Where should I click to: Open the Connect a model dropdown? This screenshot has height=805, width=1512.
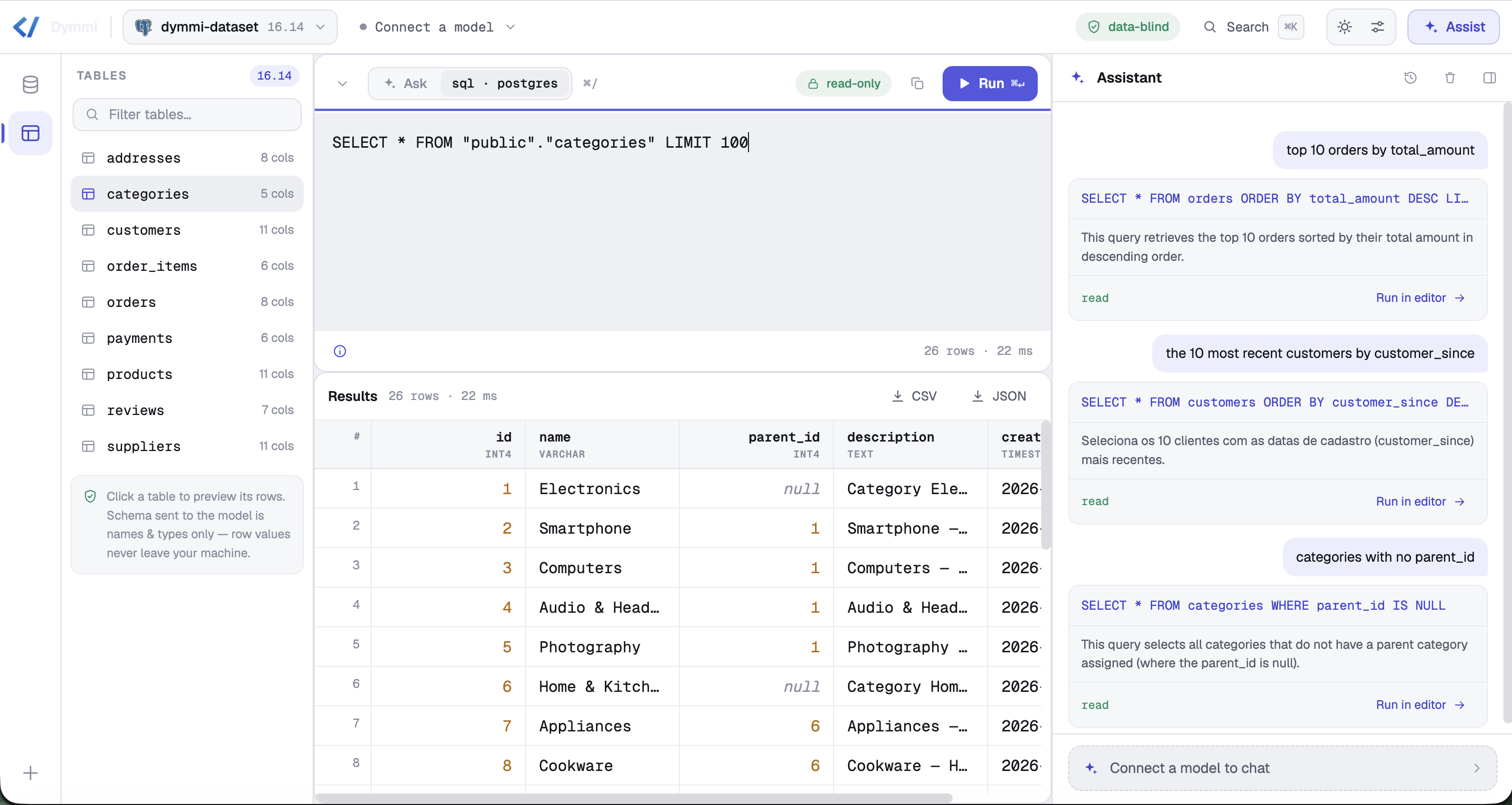[437, 27]
